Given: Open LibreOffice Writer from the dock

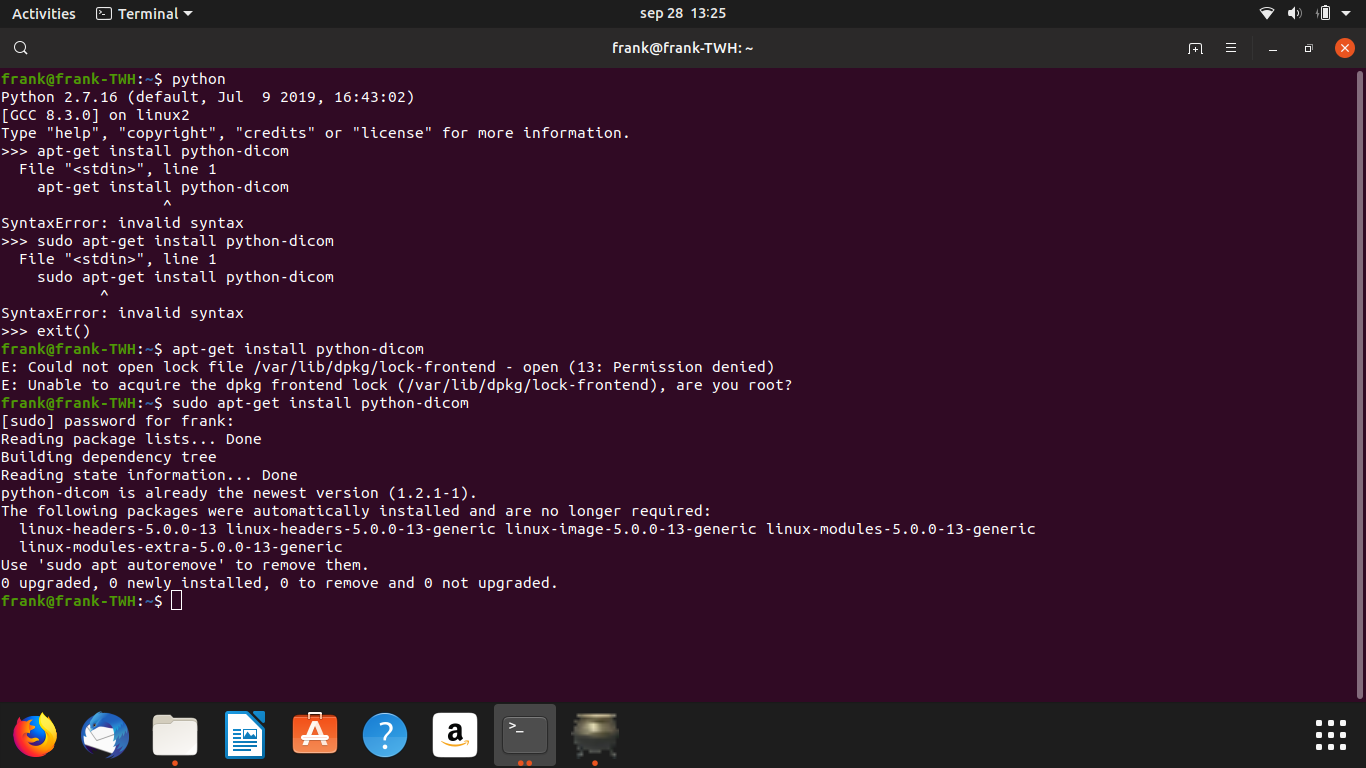Looking at the screenshot, I should pos(245,736).
